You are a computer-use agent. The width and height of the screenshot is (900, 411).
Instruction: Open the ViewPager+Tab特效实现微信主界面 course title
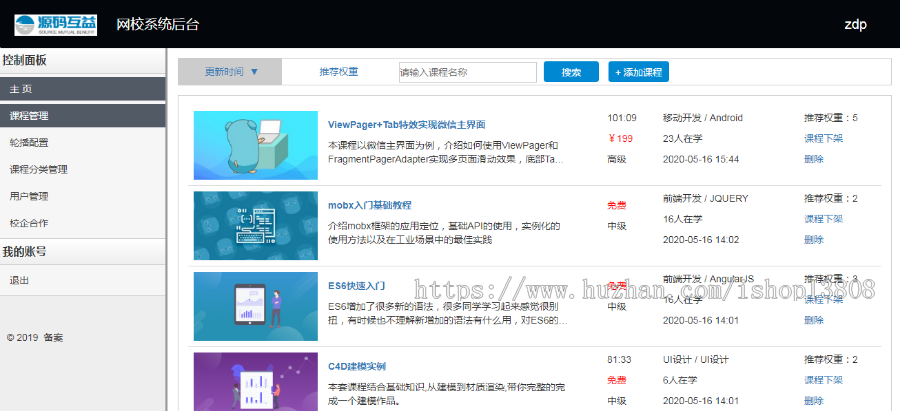(x=407, y=125)
